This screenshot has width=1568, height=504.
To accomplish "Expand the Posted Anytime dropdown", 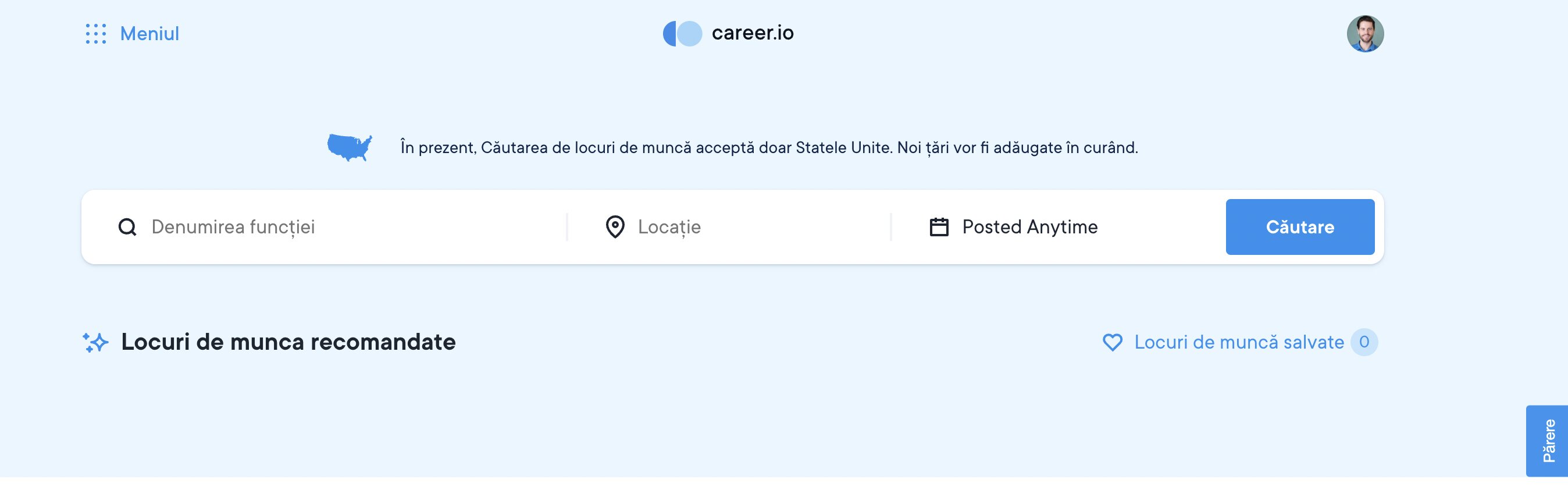I will tap(1030, 228).
